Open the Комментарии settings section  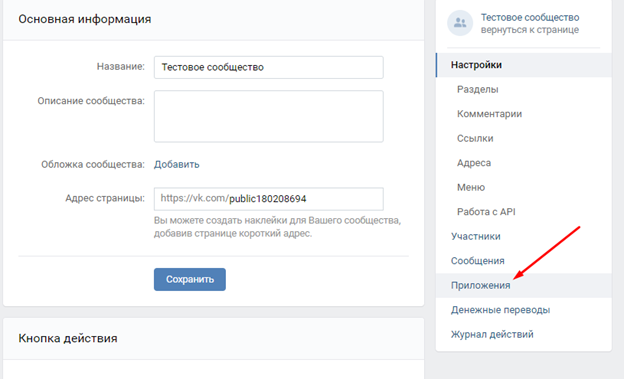click(x=524, y=114)
